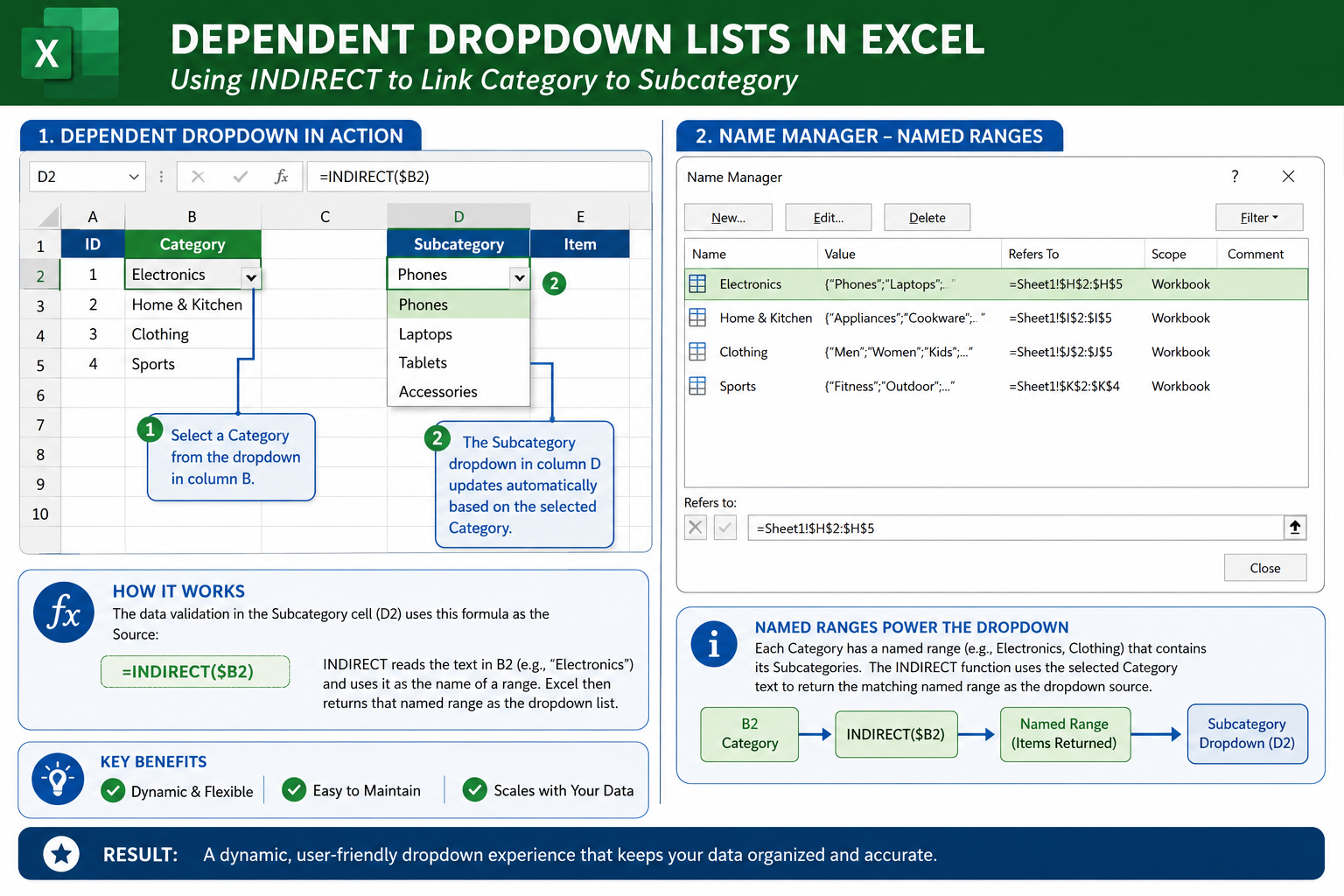Click the Scales with Your Data checkmark
The height and width of the screenshot is (896, 1344).
(x=474, y=790)
